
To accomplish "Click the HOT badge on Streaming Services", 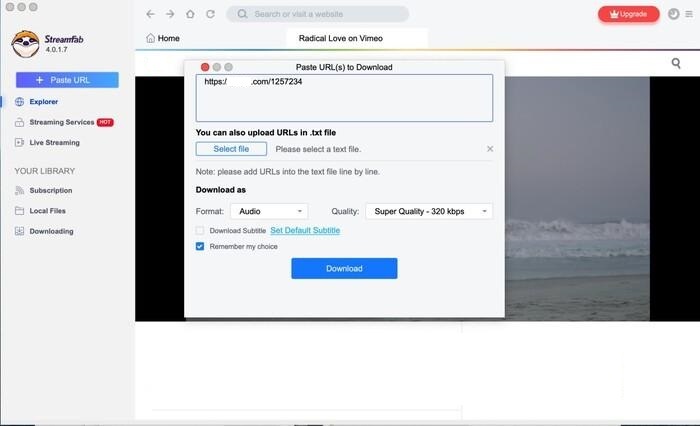I will tap(105, 122).
